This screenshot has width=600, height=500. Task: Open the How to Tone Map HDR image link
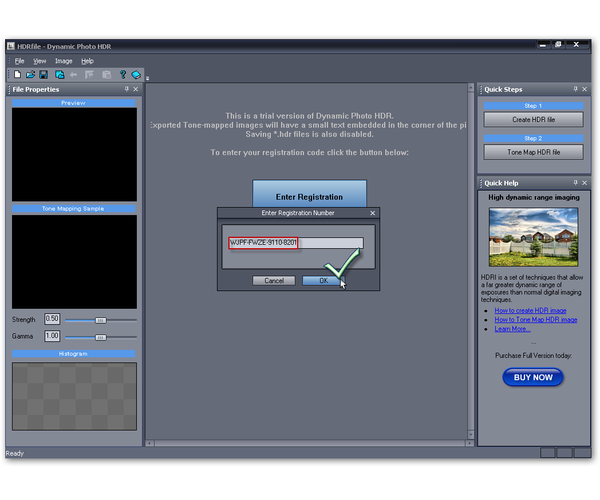click(536, 320)
